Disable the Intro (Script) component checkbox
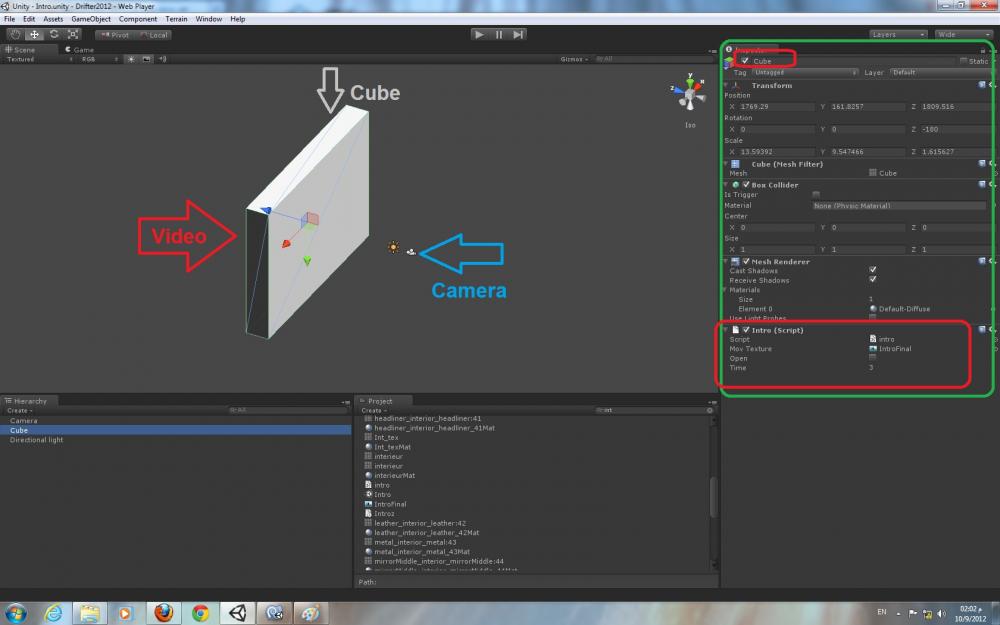Screen dimensions: 1000x625 (746, 330)
